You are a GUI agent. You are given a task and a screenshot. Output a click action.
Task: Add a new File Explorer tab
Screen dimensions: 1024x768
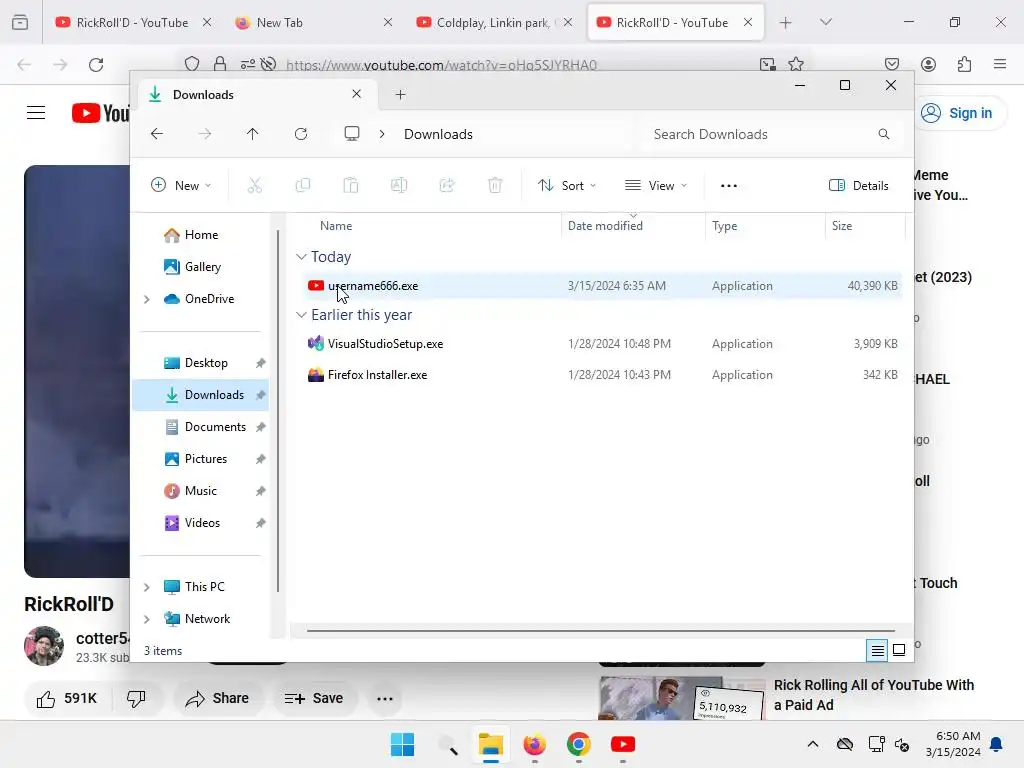[400, 95]
